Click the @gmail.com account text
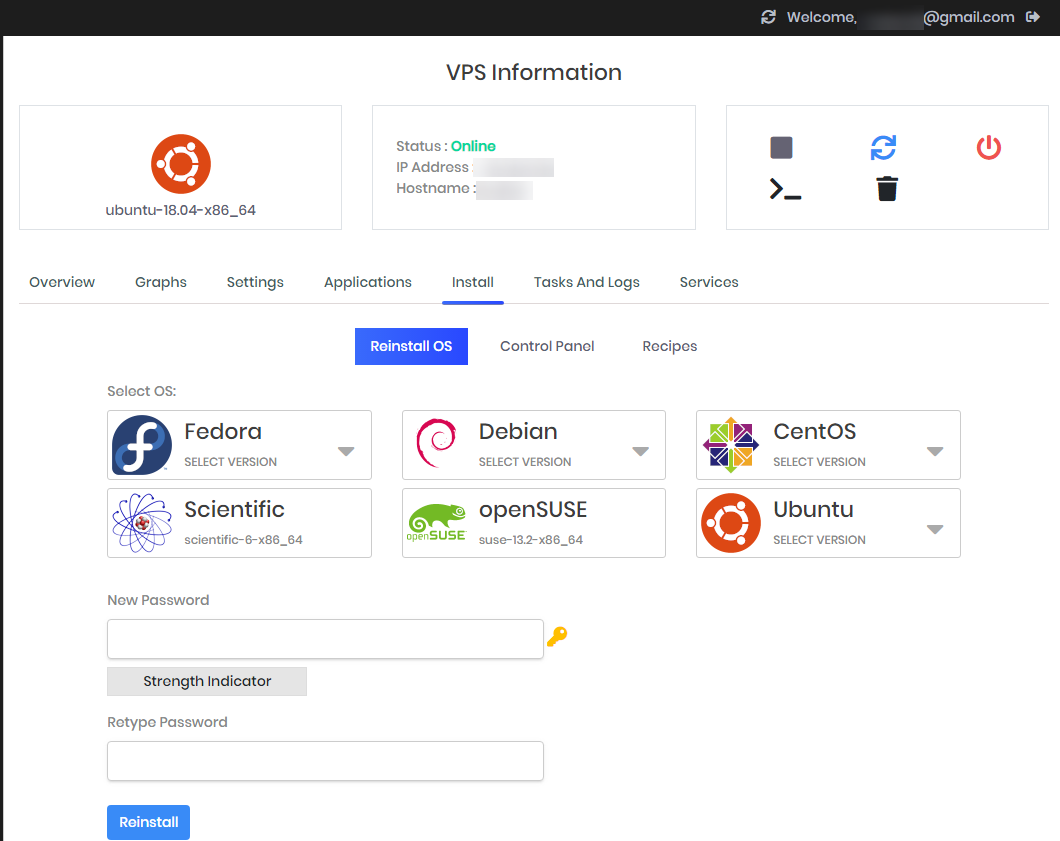The image size is (1060, 841). (969, 17)
